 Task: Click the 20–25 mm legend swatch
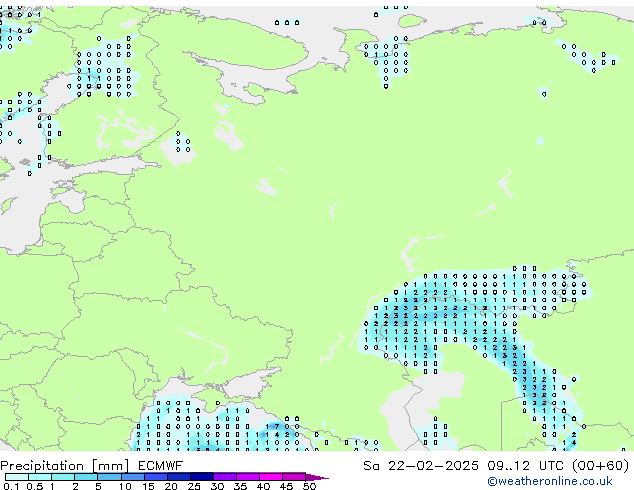click(178, 477)
